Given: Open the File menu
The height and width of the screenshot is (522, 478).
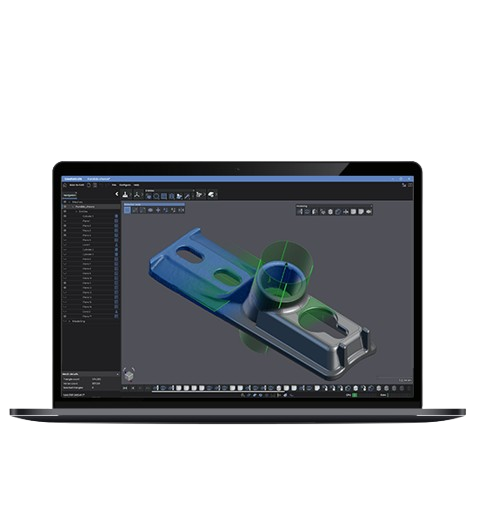Looking at the screenshot, I should click(x=114, y=185).
